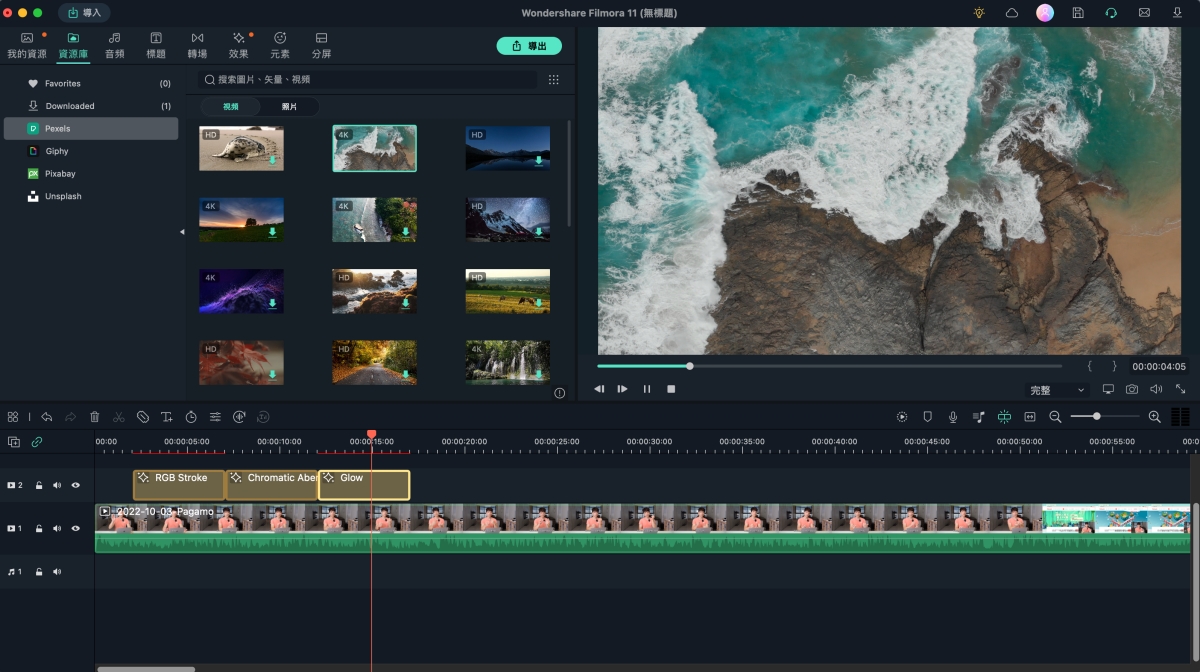
Task: Open the speed timer tool
Action: click(191, 417)
